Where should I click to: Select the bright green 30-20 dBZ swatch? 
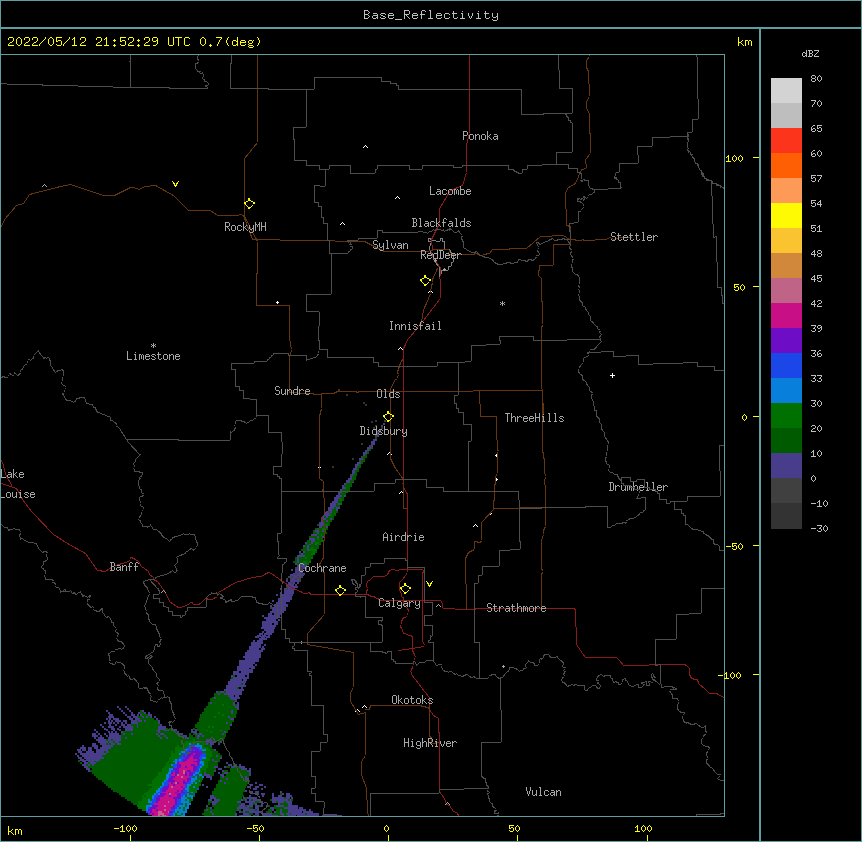point(786,416)
